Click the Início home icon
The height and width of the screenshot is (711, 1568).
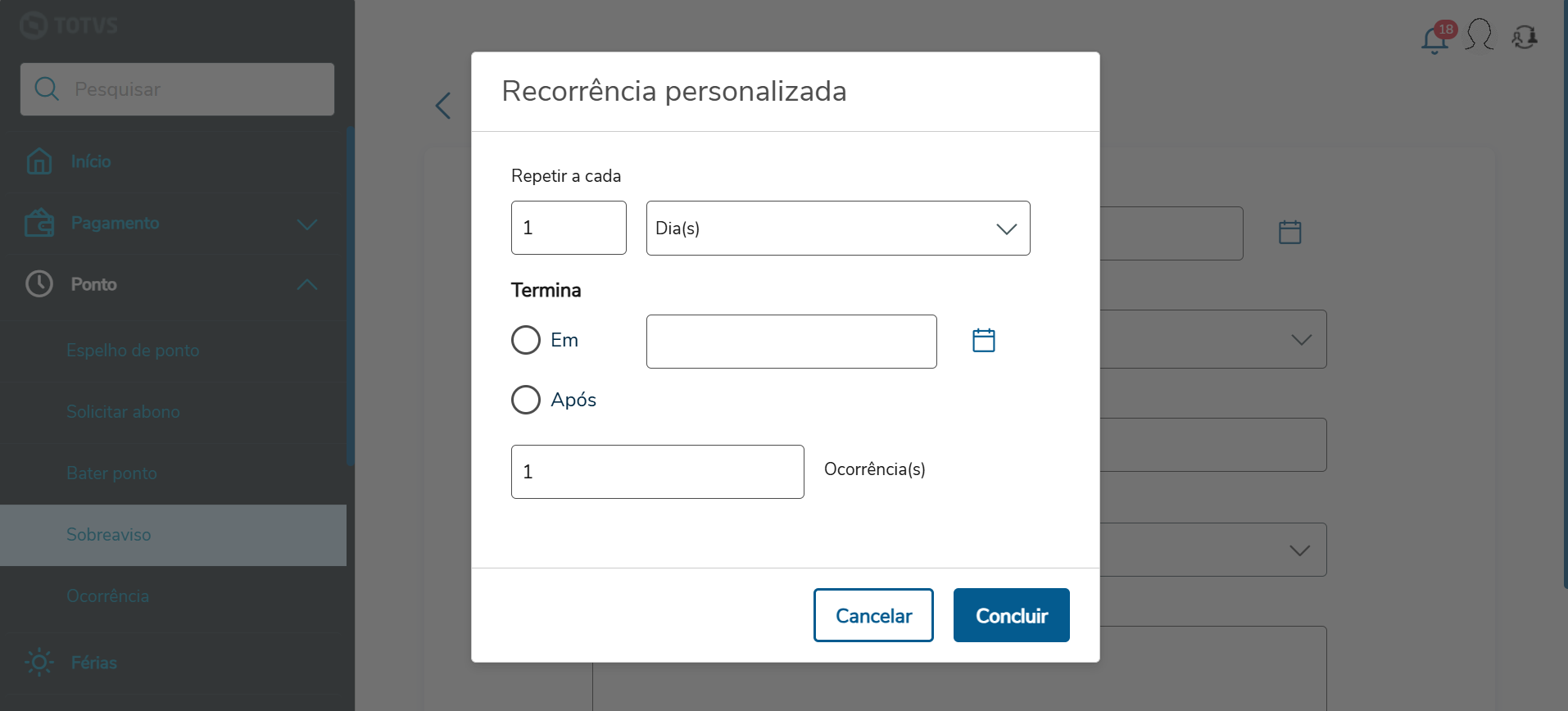coord(39,161)
